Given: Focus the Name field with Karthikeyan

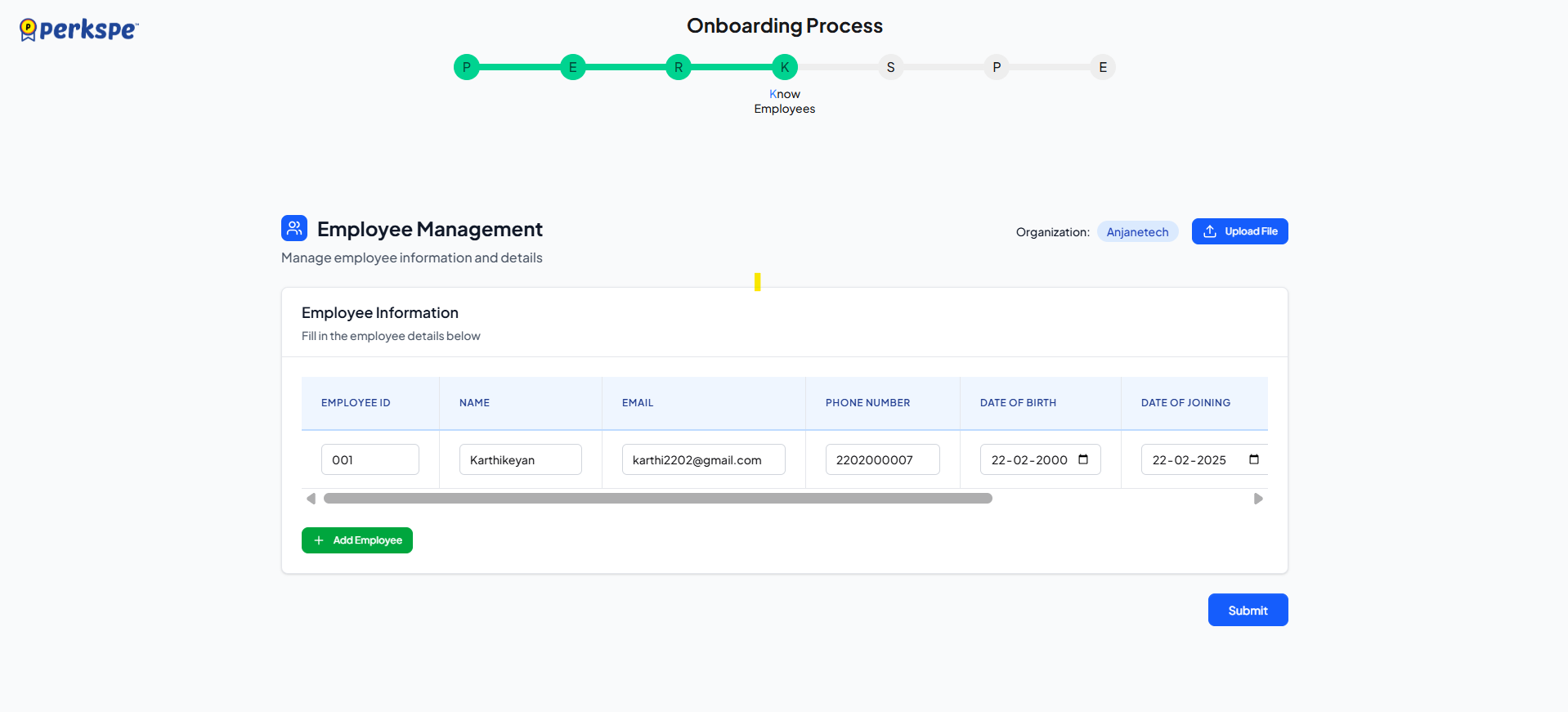Looking at the screenshot, I should click(x=520, y=459).
